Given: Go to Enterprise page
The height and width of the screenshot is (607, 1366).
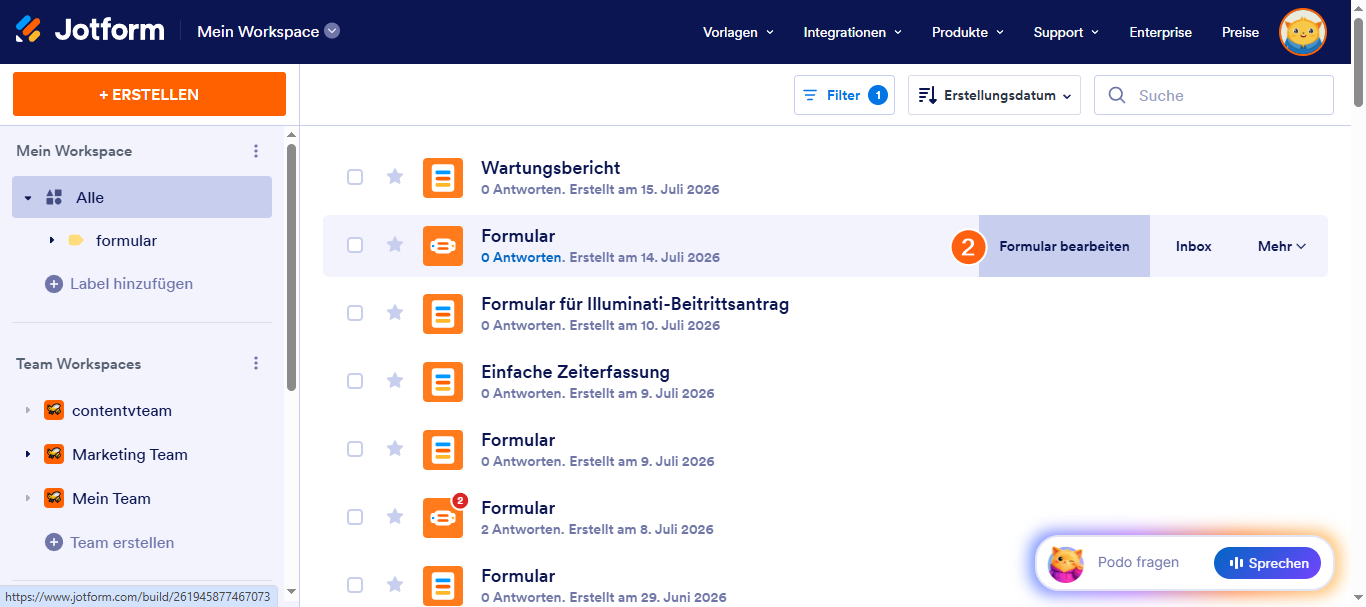Looking at the screenshot, I should tap(1160, 32).
